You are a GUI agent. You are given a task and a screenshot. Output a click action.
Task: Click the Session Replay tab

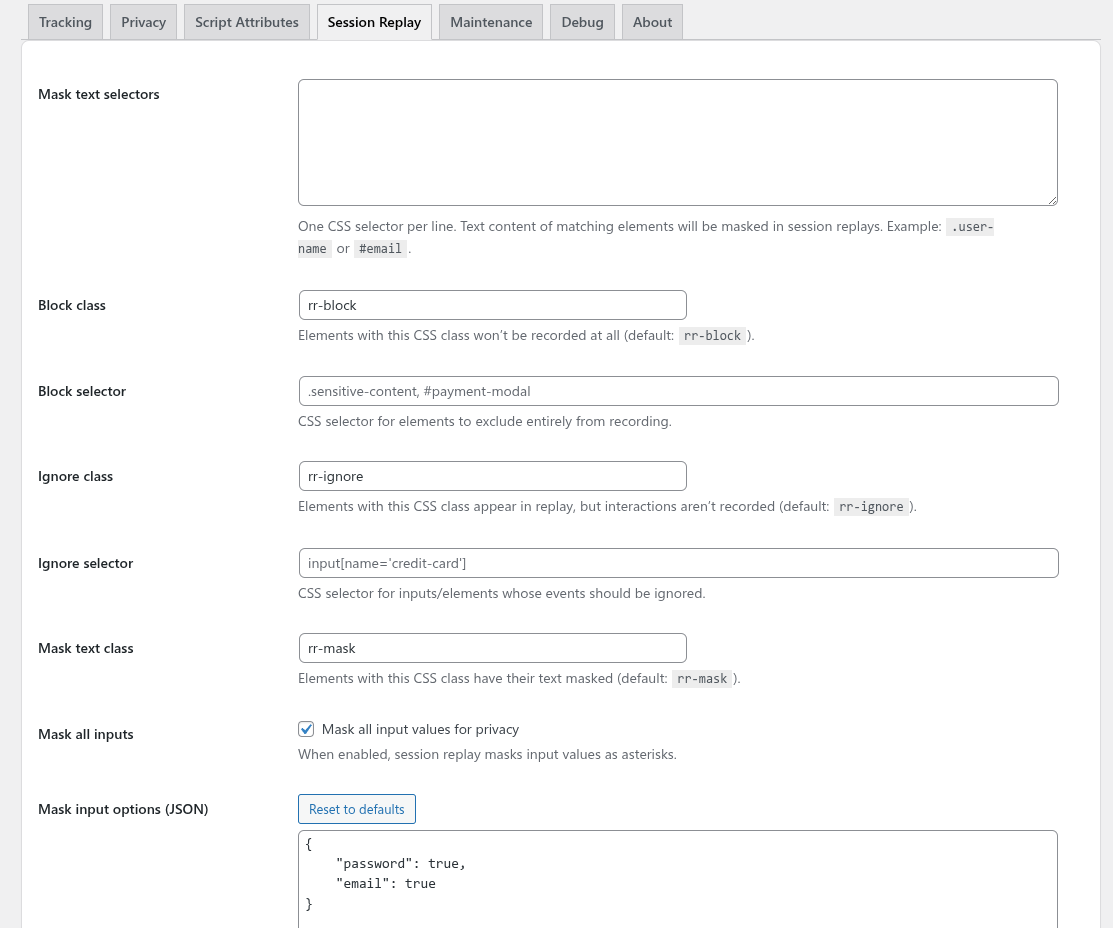(374, 22)
